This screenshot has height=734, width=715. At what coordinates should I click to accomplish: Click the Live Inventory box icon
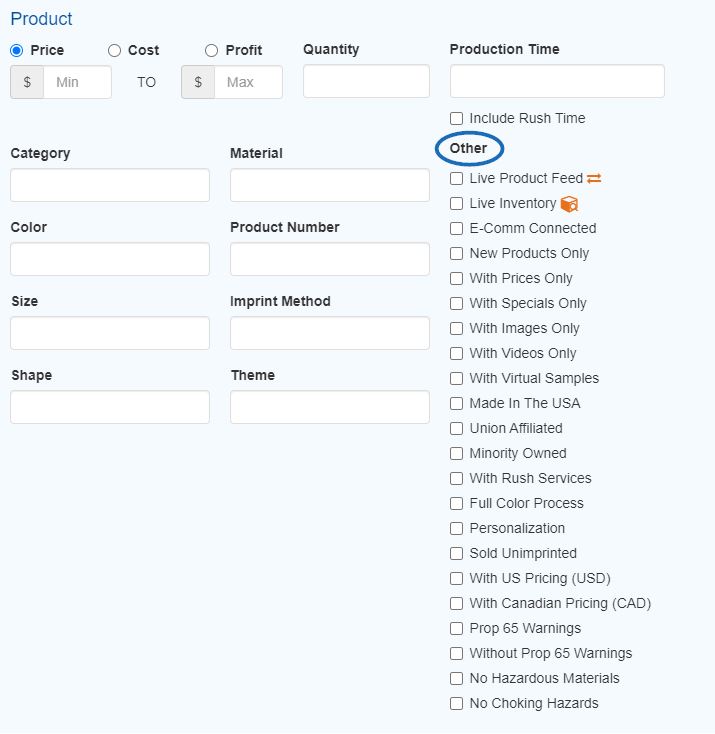point(569,204)
